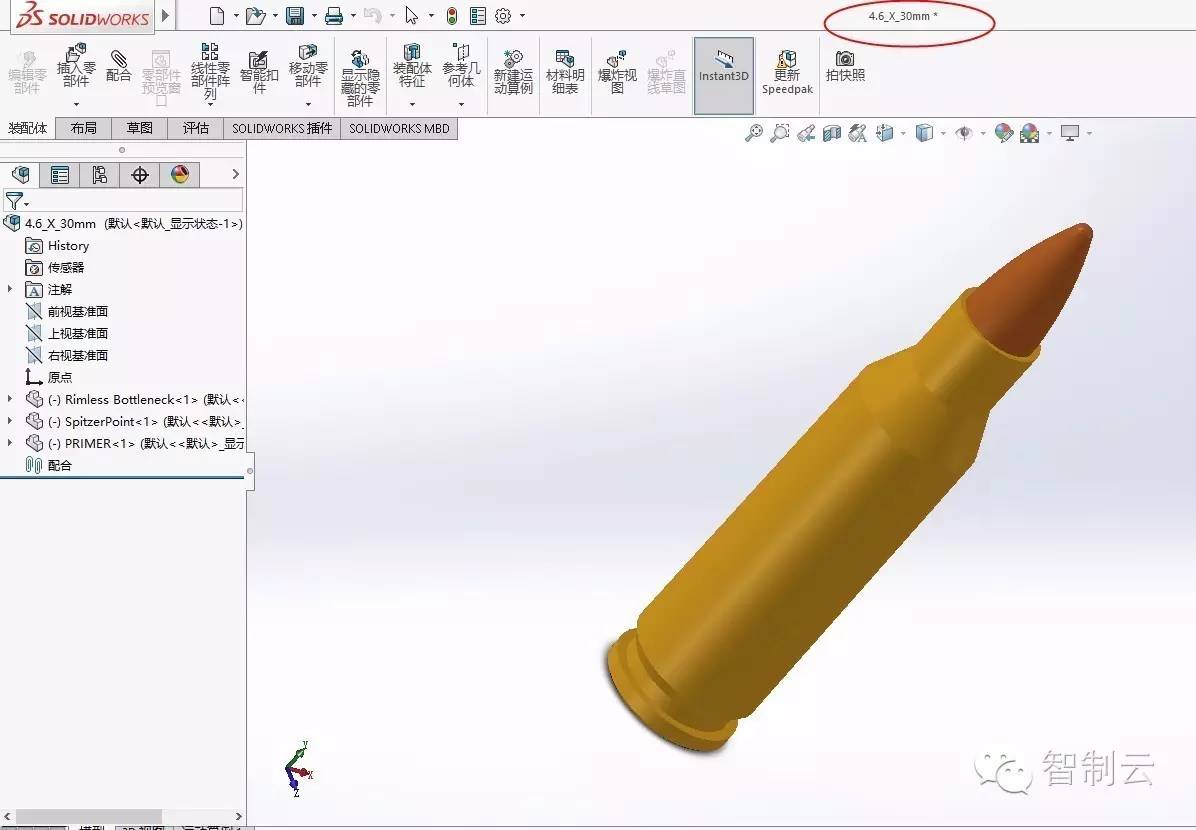This screenshot has width=1196, height=830.
Task: Expand the 注解 tree node
Action: [x=10, y=289]
